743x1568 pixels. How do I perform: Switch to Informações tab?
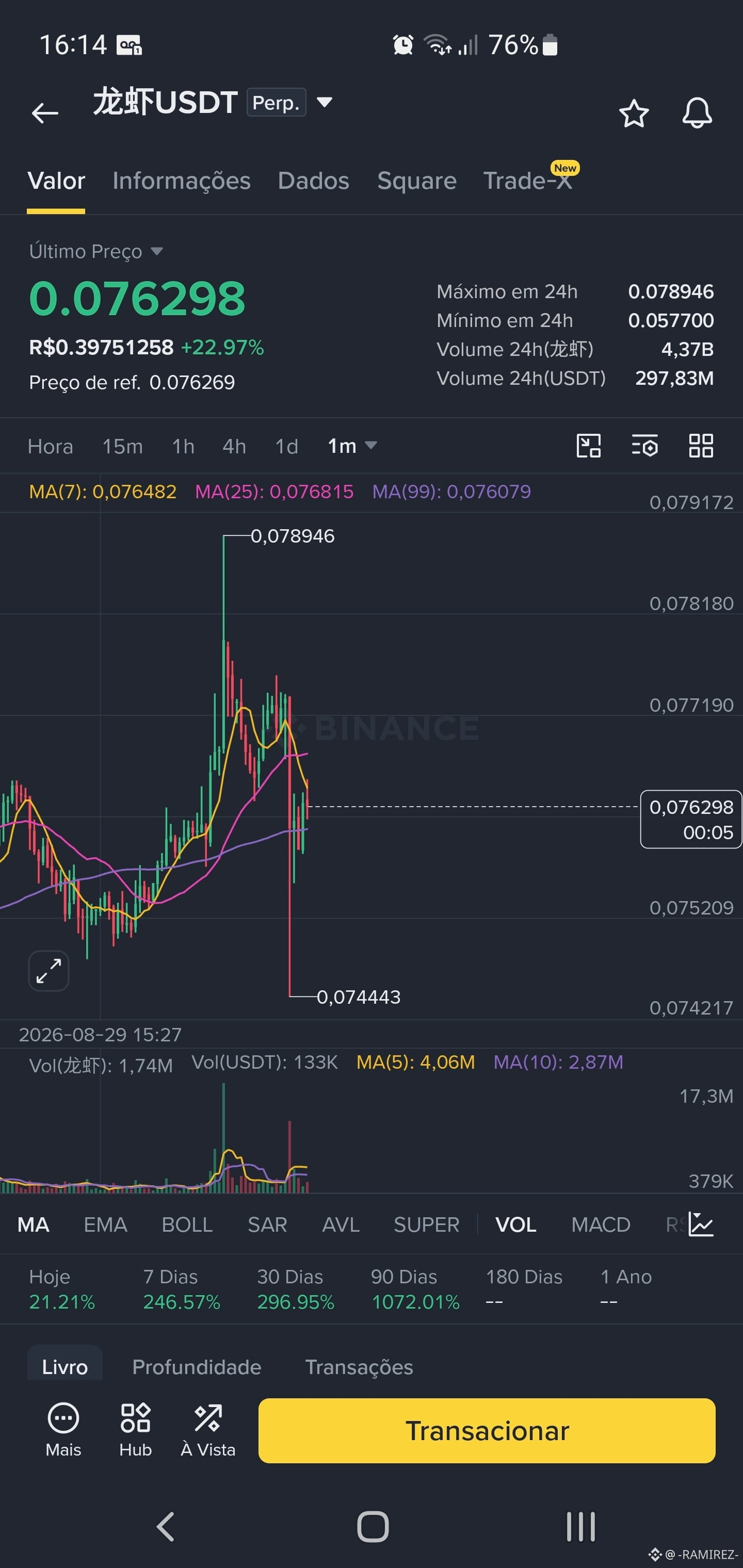(x=182, y=181)
